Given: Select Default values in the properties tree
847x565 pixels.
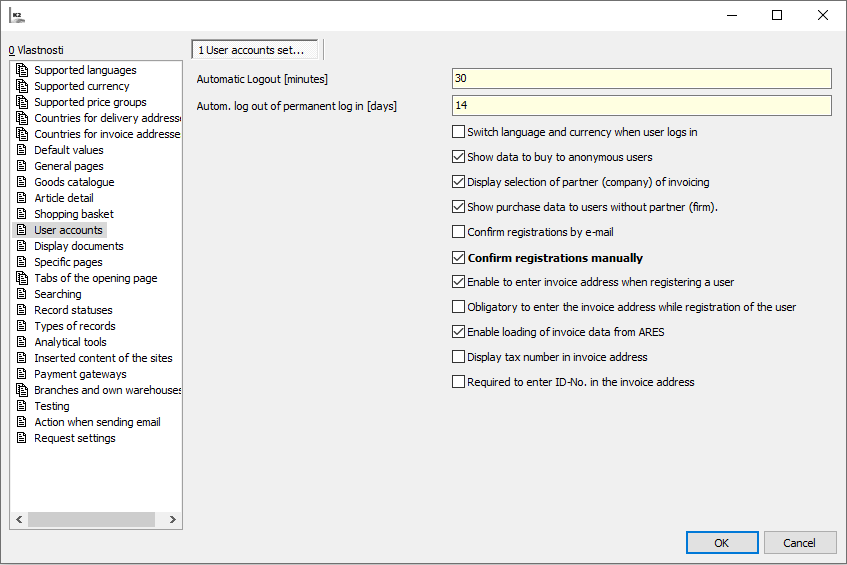Looking at the screenshot, I should 69,150.
